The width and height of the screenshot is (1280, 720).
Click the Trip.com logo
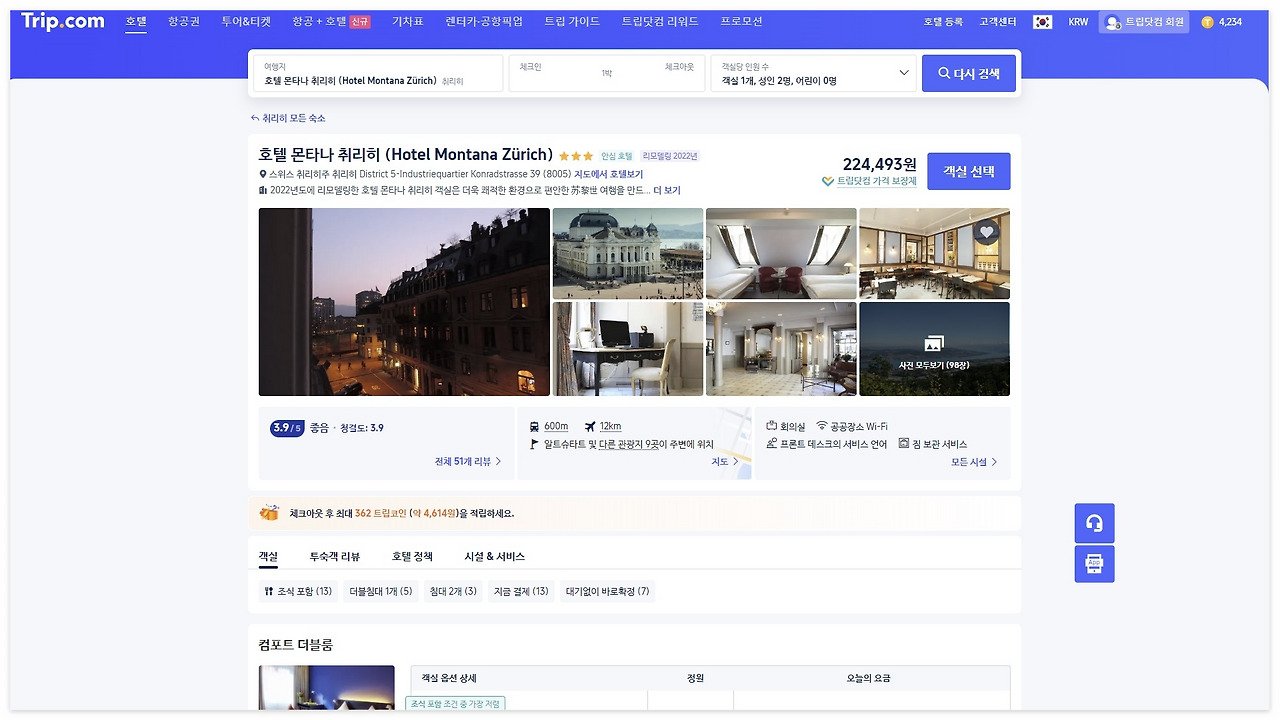point(63,21)
